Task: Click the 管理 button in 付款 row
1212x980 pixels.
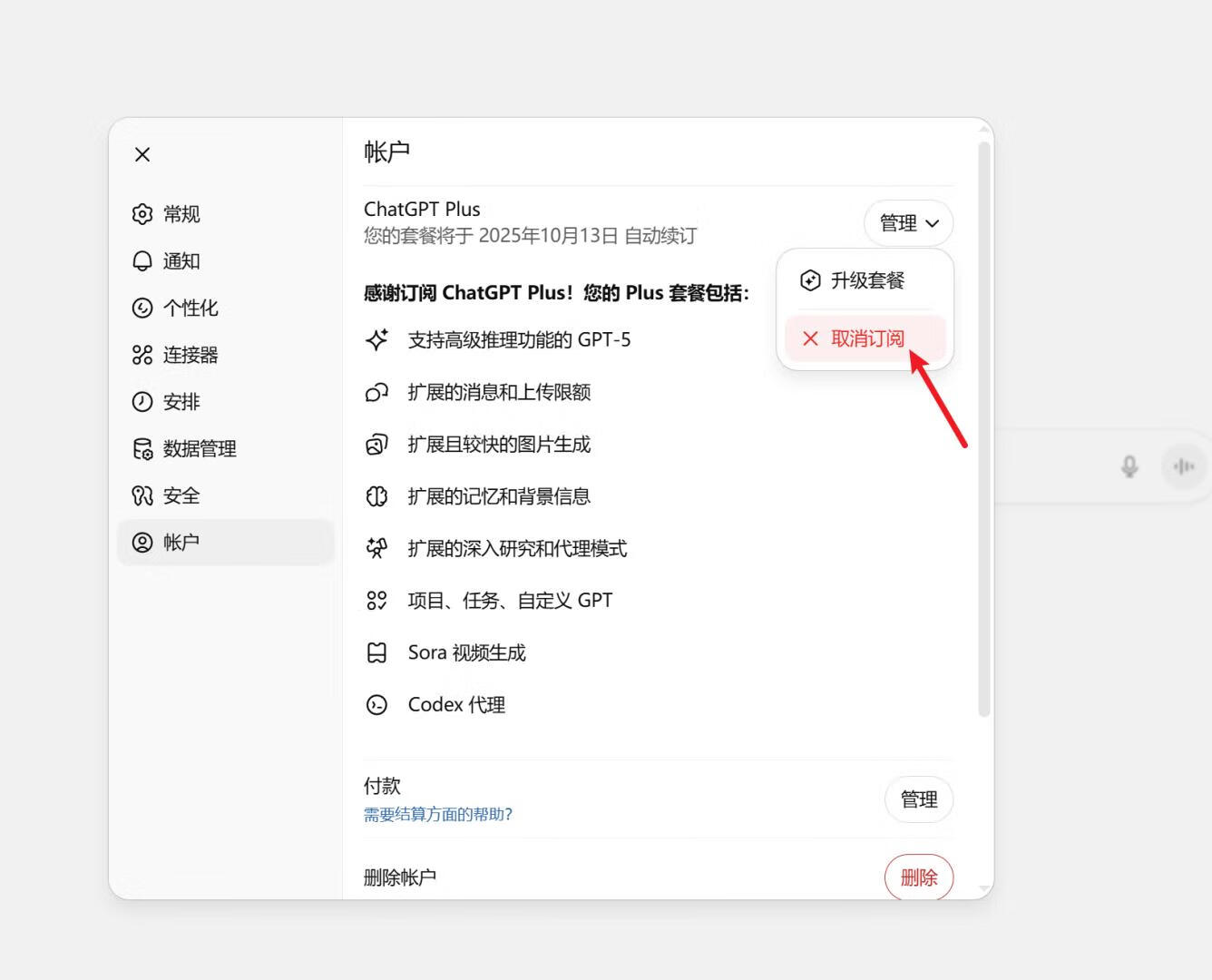Action: click(918, 799)
